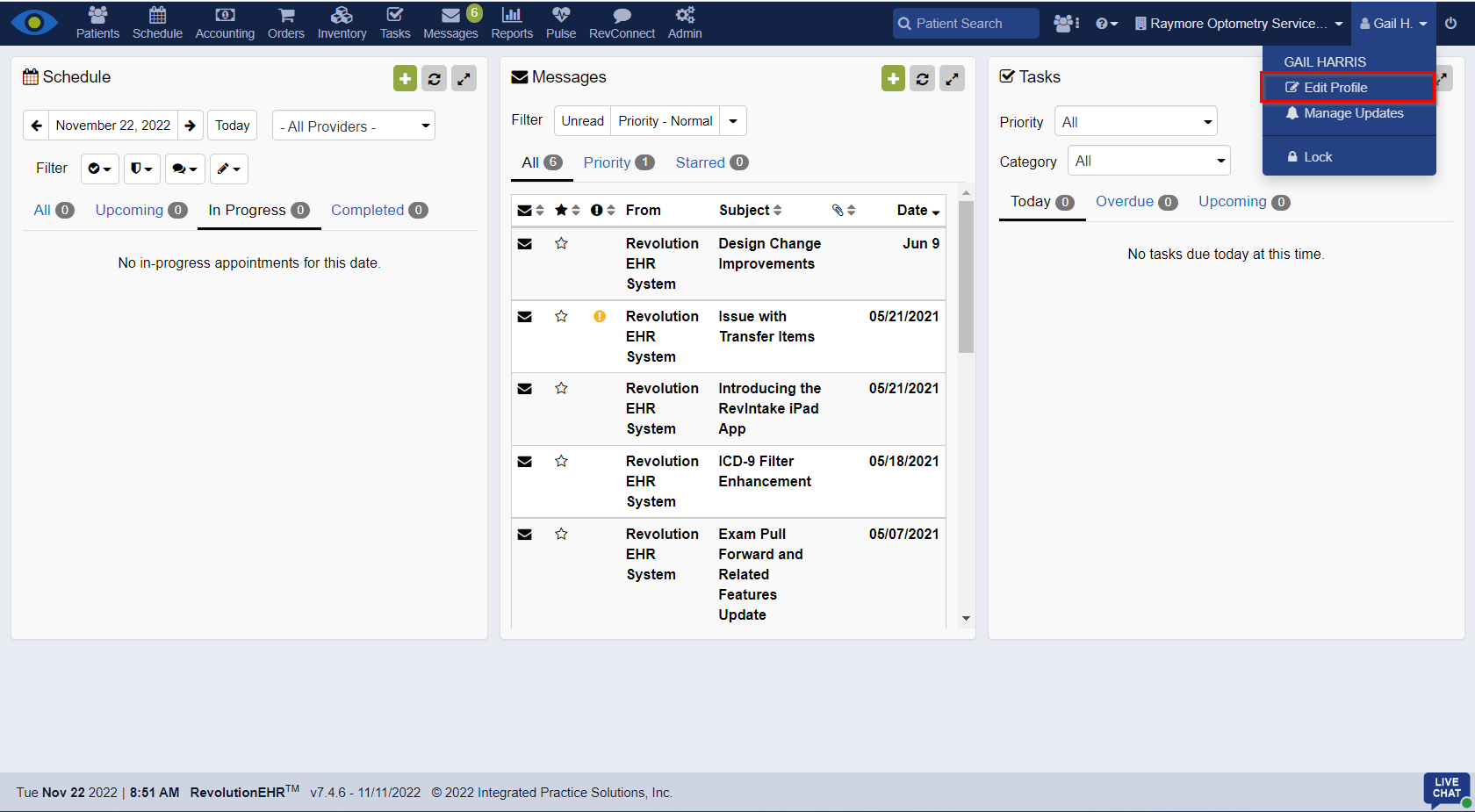This screenshot has width=1475, height=812.
Task: Open the Patients module icon
Action: coord(97,23)
